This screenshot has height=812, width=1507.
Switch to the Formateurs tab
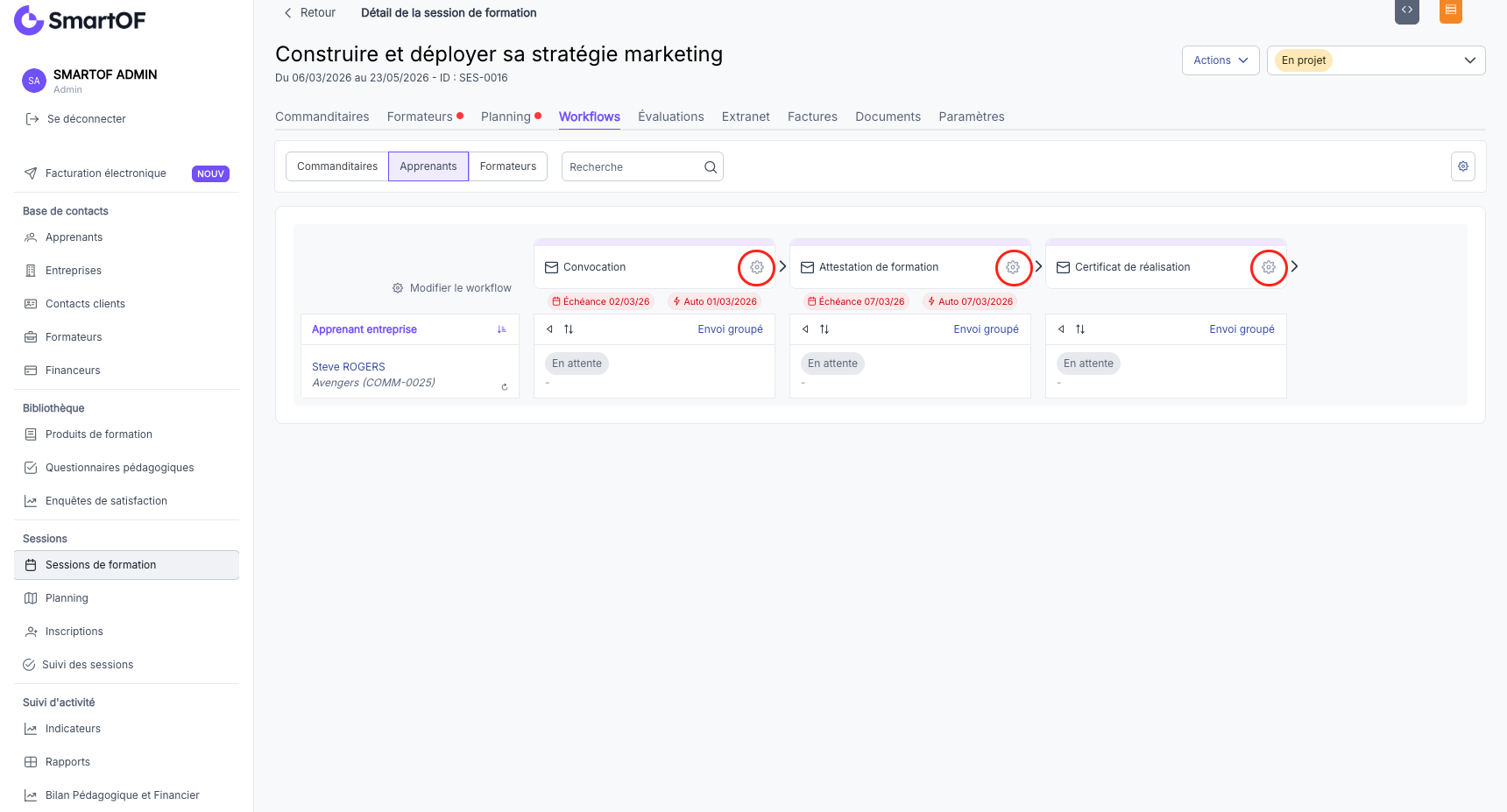click(x=421, y=117)
